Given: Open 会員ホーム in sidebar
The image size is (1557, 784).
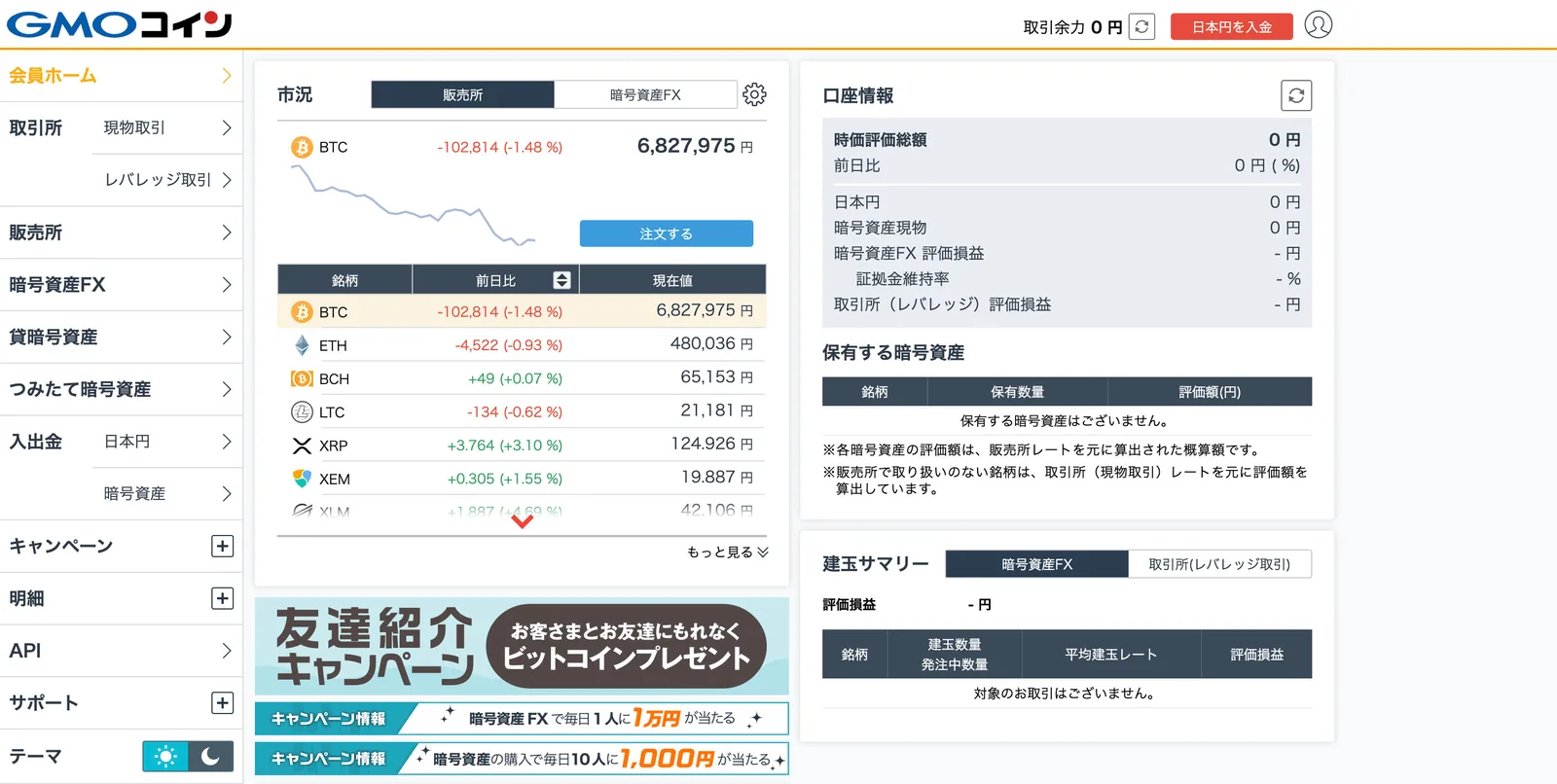Looking at the screenshot, I should 121,75.
